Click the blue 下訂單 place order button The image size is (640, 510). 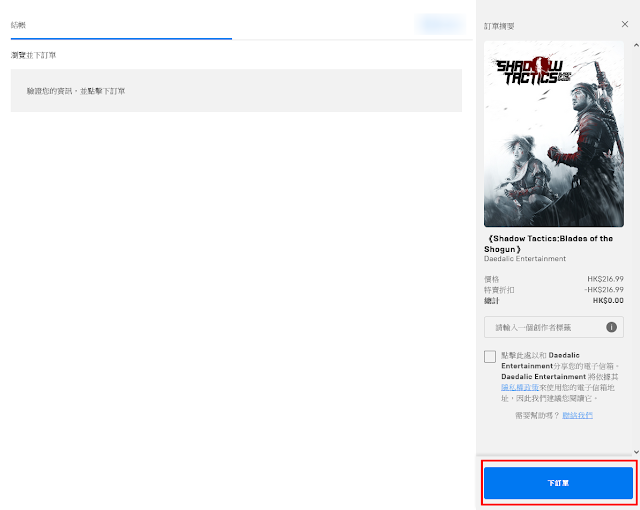click(558, 483)
